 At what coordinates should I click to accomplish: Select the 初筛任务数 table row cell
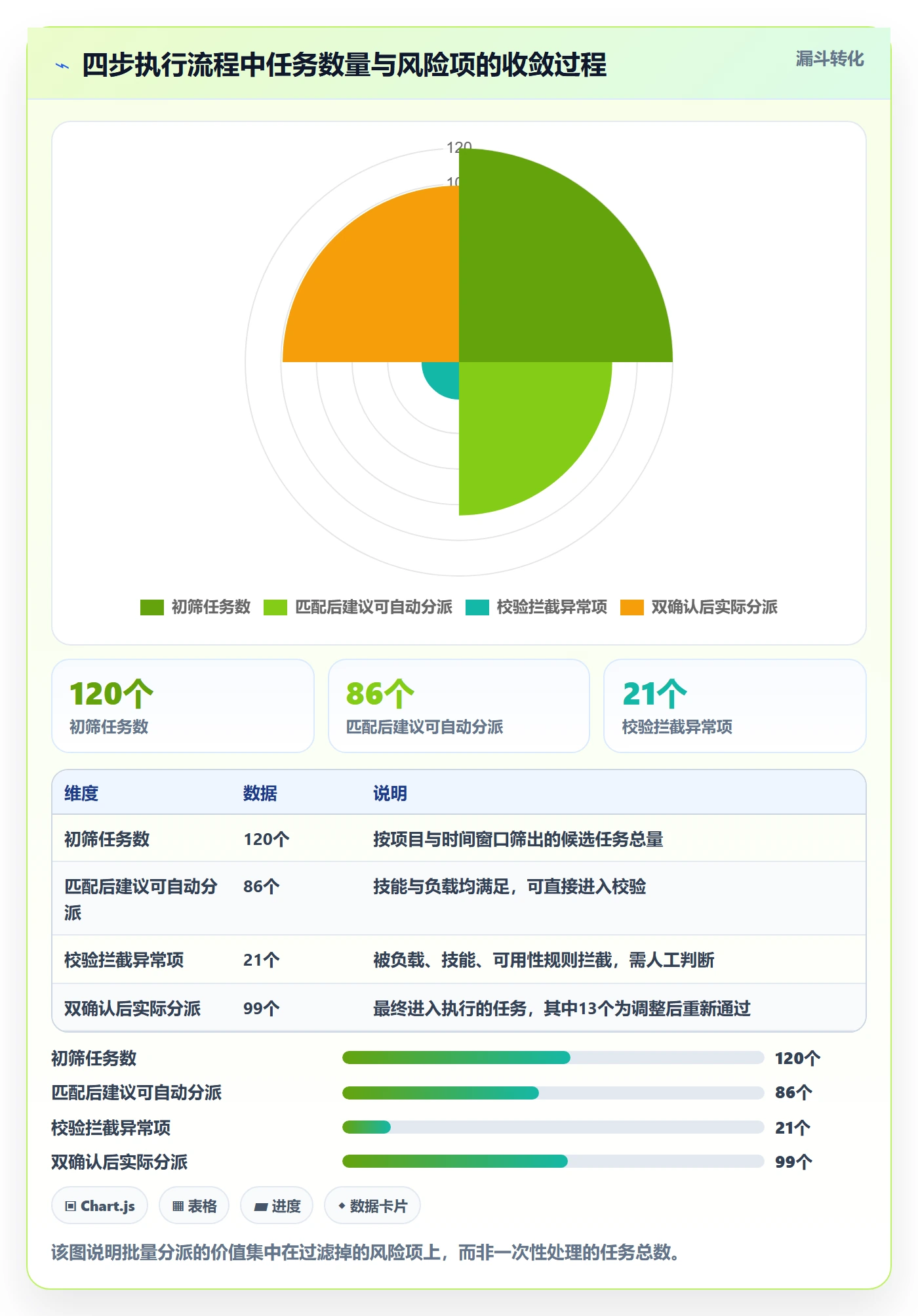click(x=107, y=839)
